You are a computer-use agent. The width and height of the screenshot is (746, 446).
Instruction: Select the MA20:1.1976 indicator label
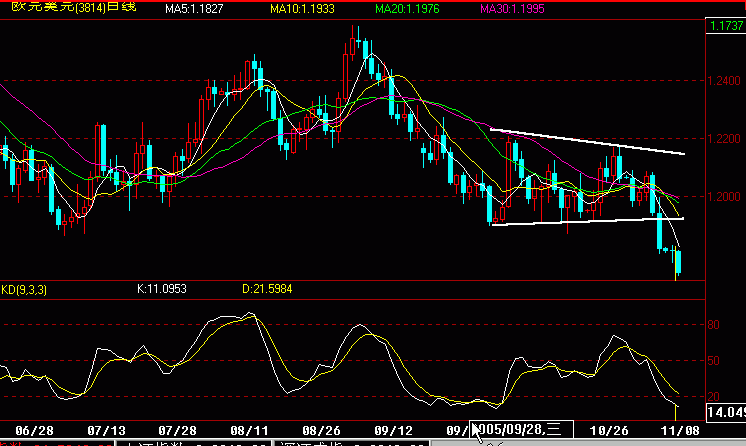(407, 9)
